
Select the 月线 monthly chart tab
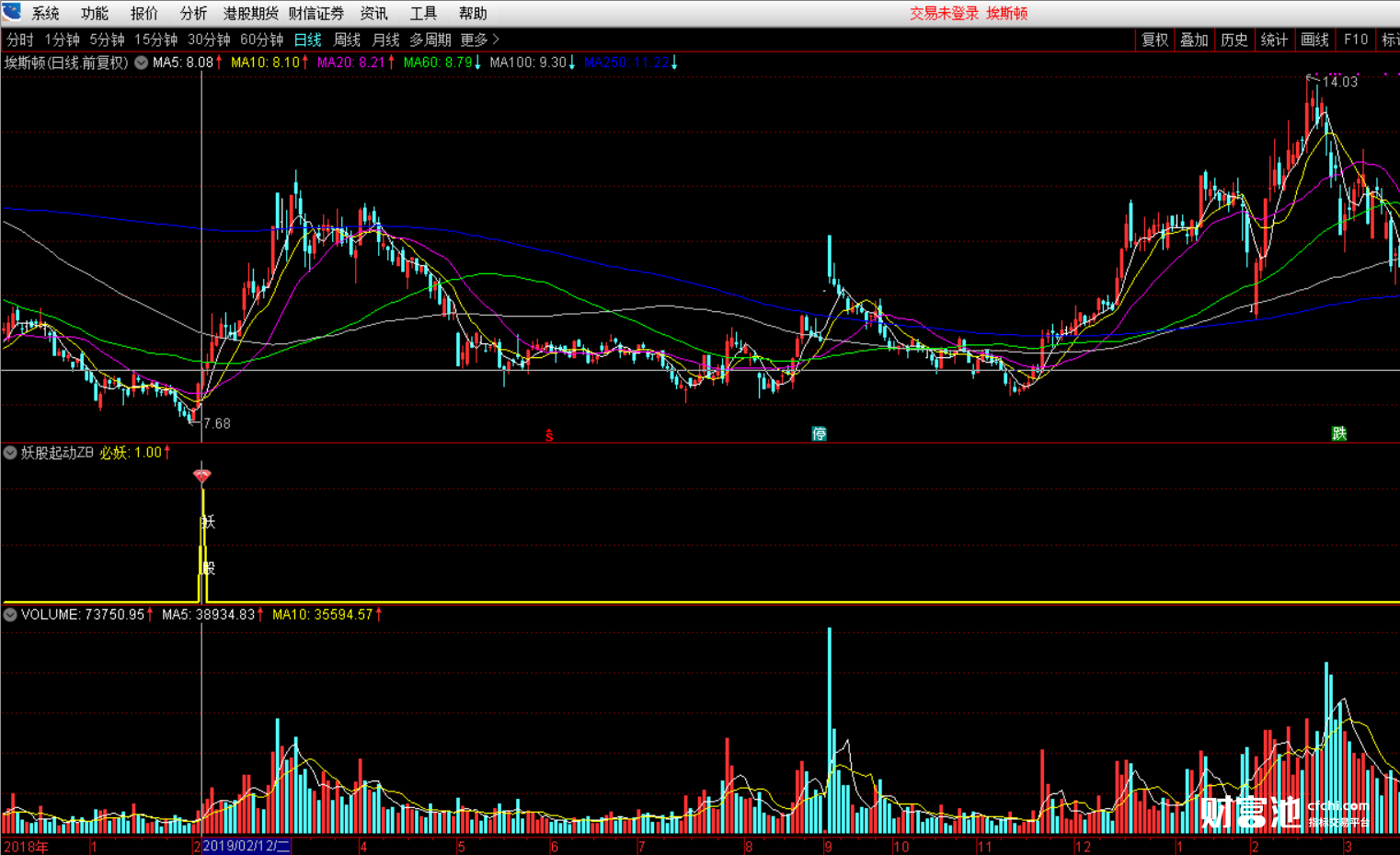click(385, 40)
